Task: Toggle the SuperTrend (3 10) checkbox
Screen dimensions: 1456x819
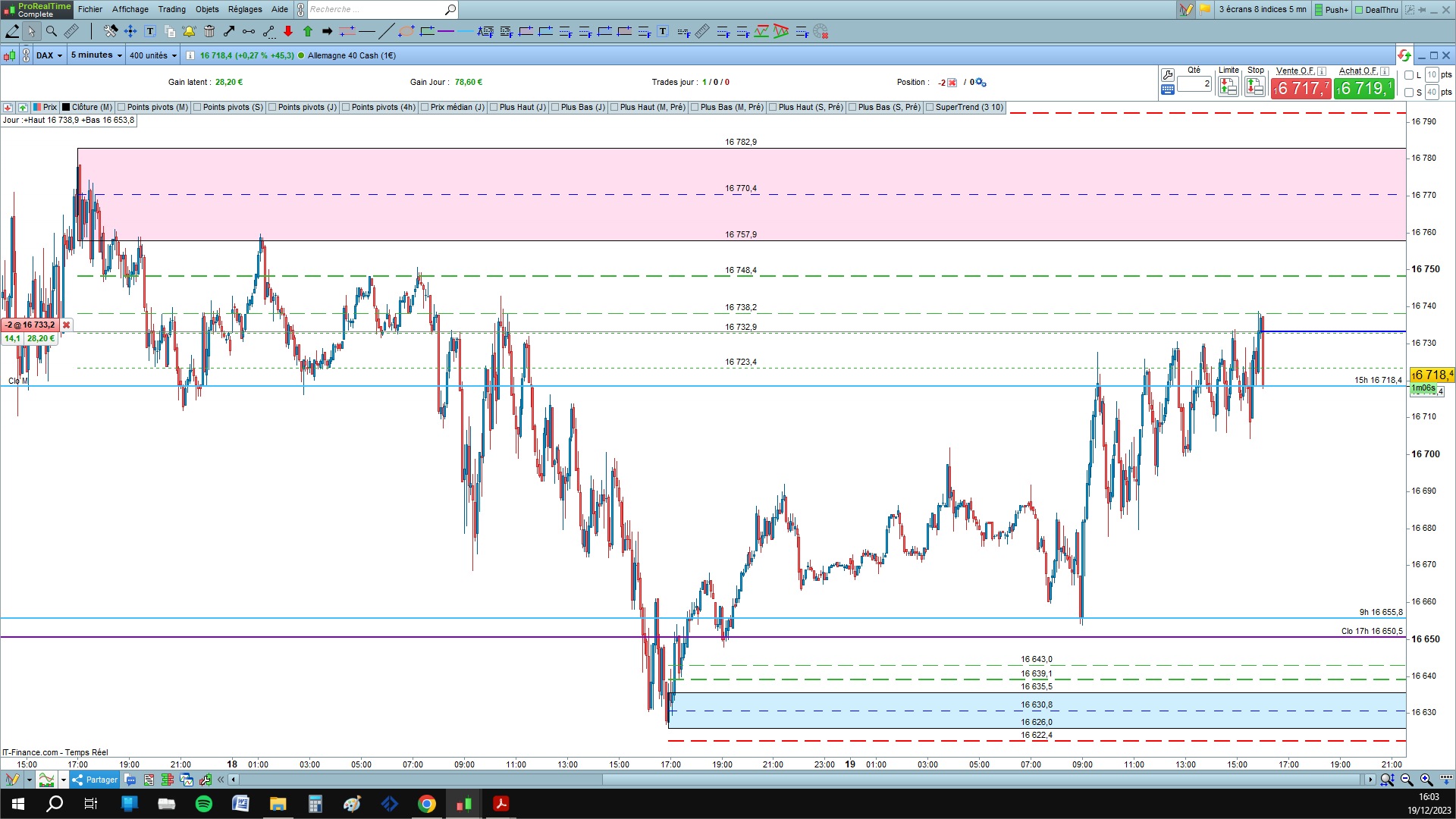Action: (930, 107)
